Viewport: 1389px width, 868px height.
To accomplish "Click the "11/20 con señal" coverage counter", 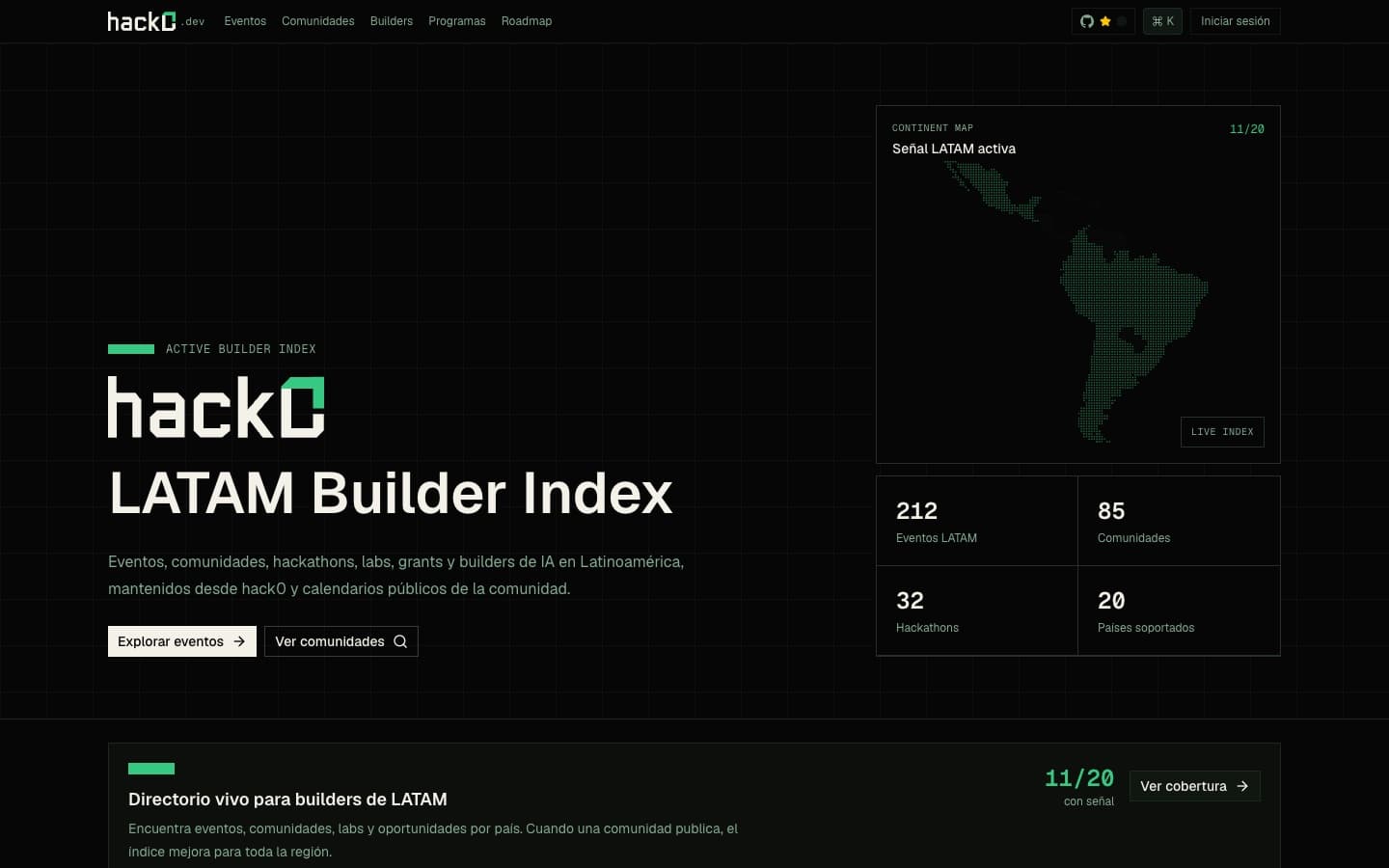I will [x=1079, y=787].
